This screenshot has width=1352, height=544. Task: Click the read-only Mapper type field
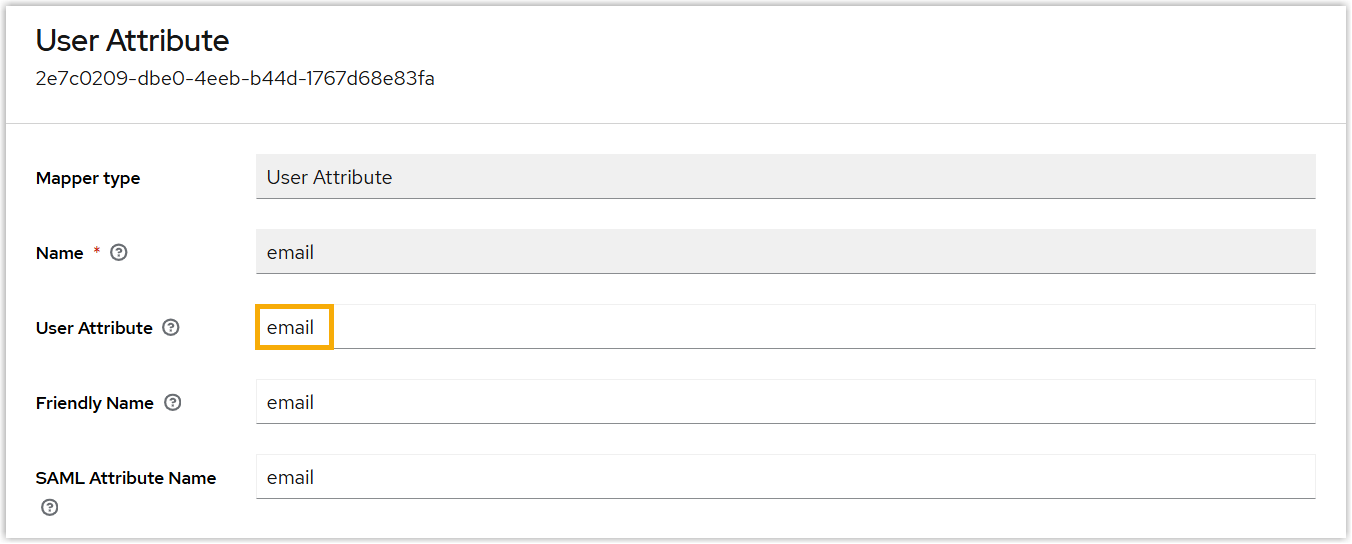(785, 177)
